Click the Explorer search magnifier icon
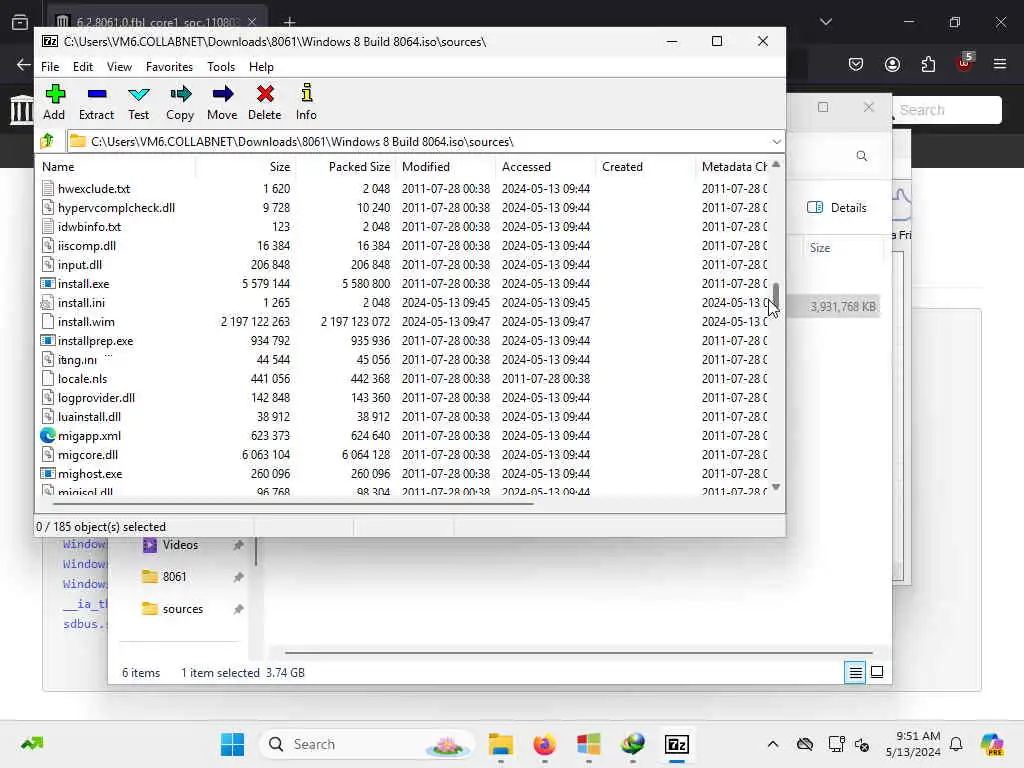 [862, 156]
